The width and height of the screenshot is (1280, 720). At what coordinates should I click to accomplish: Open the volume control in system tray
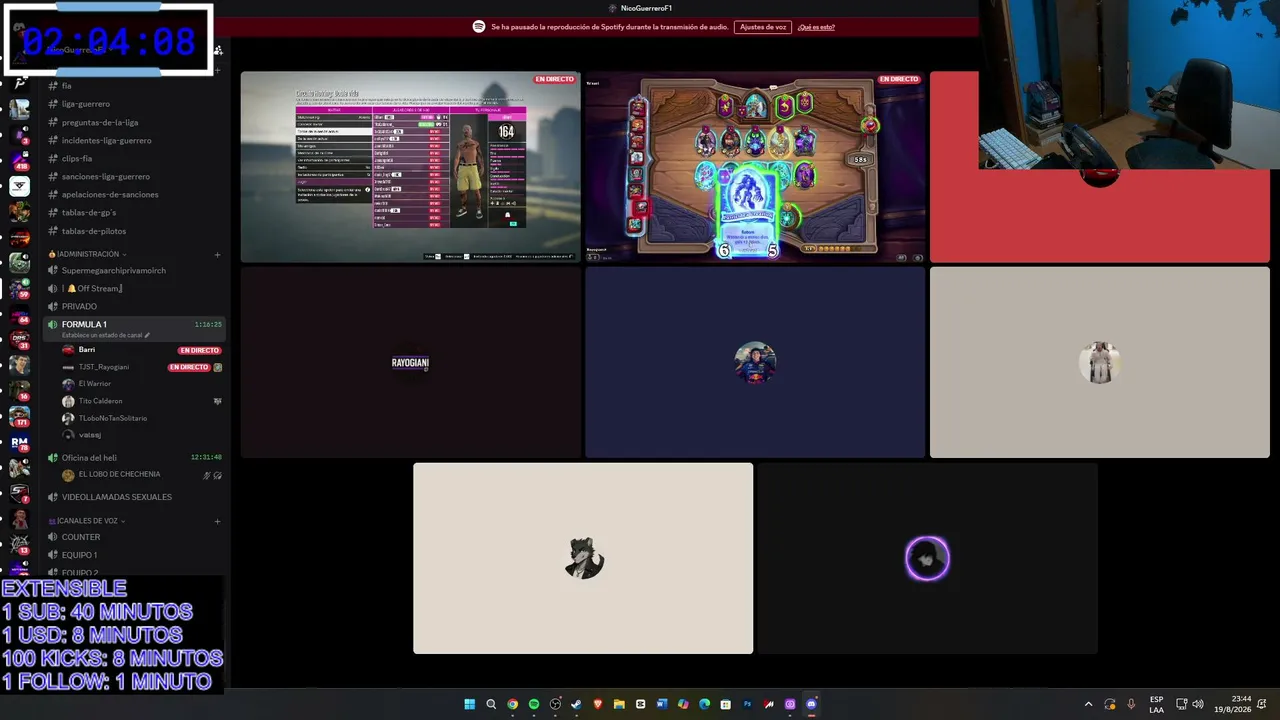1198,704
